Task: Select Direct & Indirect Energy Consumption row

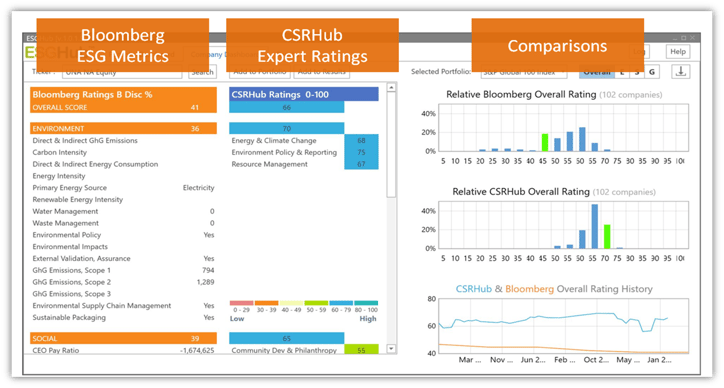Action: pyautogui.click(x=123, y=164)
